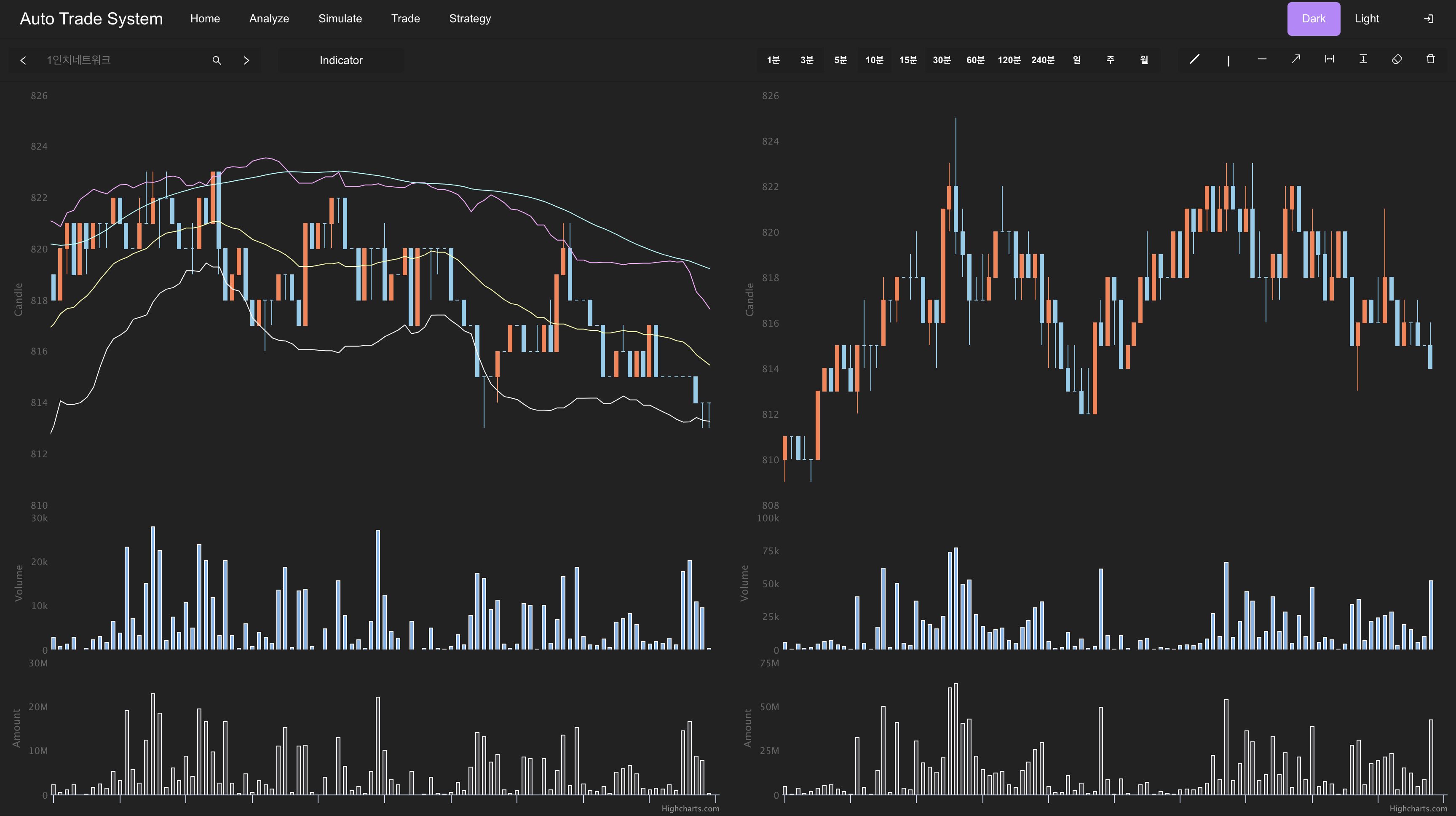Select the horizontal line drawing tool
Viewport: 1456px width, 816px height.
pyautogui.click(x=1261, y=59)
